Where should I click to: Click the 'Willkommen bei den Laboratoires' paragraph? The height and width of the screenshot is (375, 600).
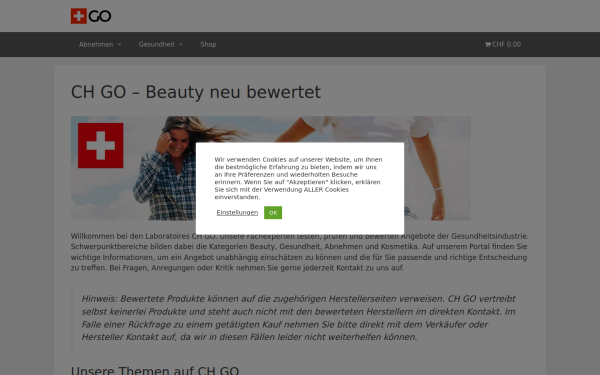[300, 252]
